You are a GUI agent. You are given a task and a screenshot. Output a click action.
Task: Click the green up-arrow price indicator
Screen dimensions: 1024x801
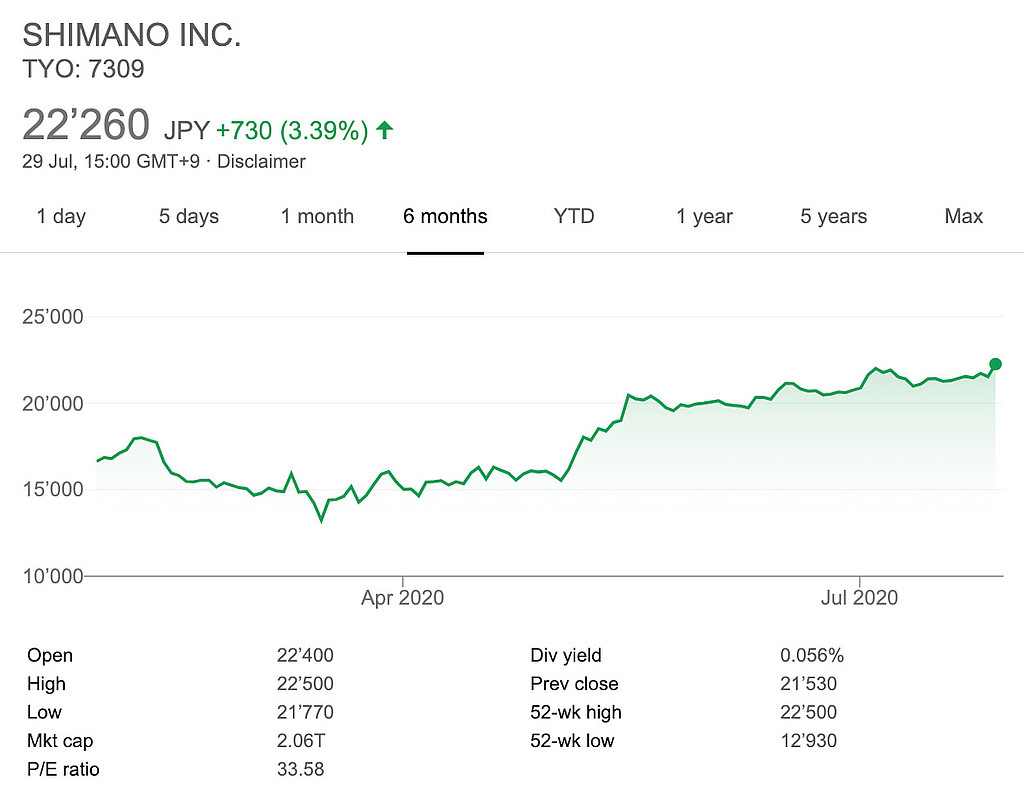point(385,129)
